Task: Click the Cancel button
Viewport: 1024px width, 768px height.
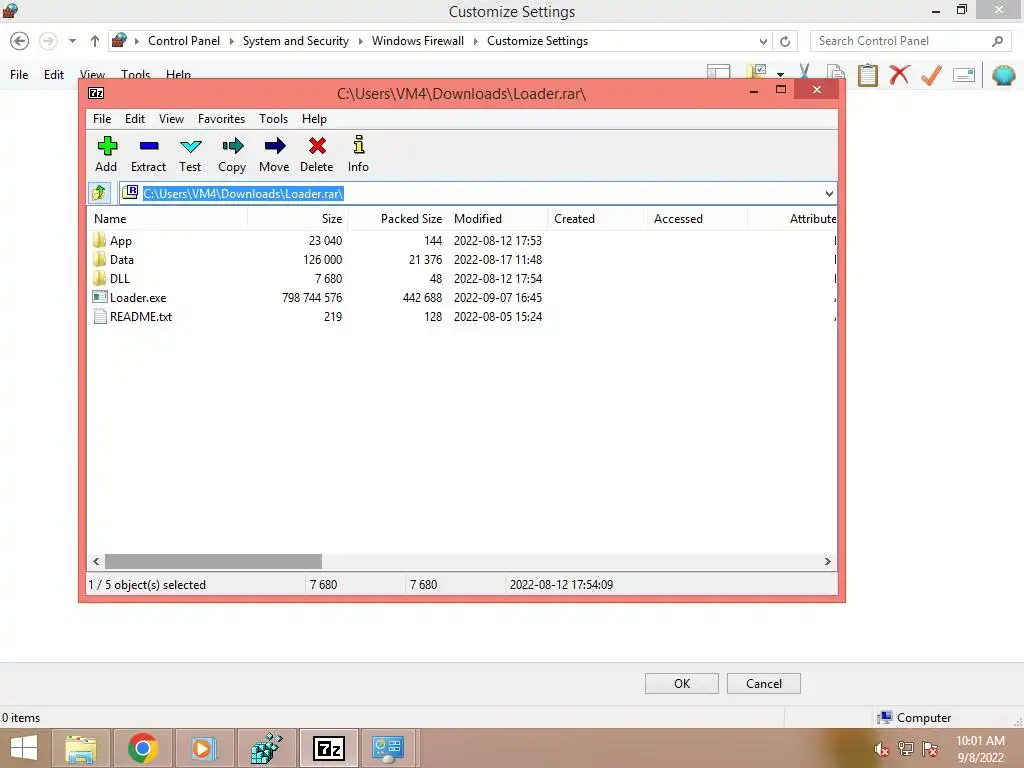Action: pos(763,684)
